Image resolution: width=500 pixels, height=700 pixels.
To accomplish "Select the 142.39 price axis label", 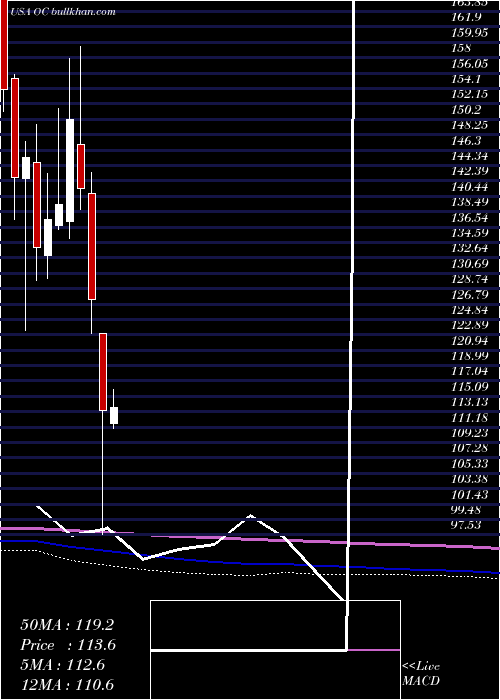I will click(x=470, y=171).
